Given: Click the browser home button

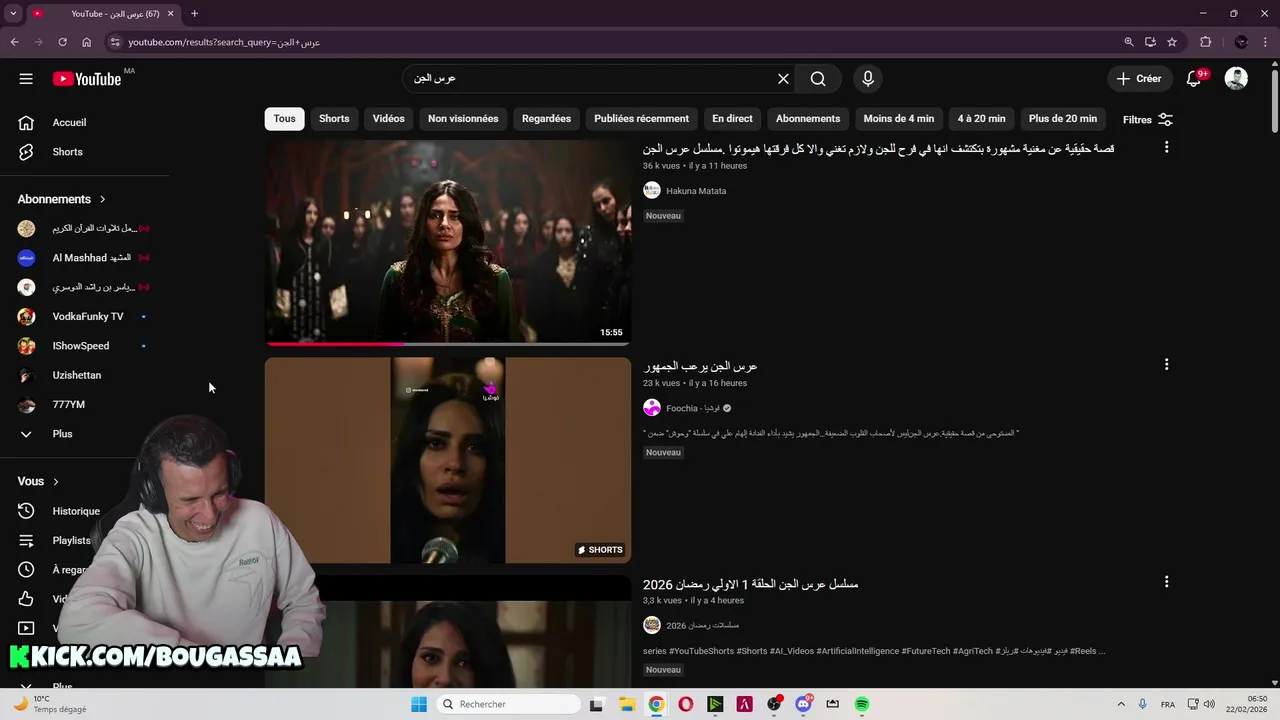Looking at the screenshot, I should point(86,42).
